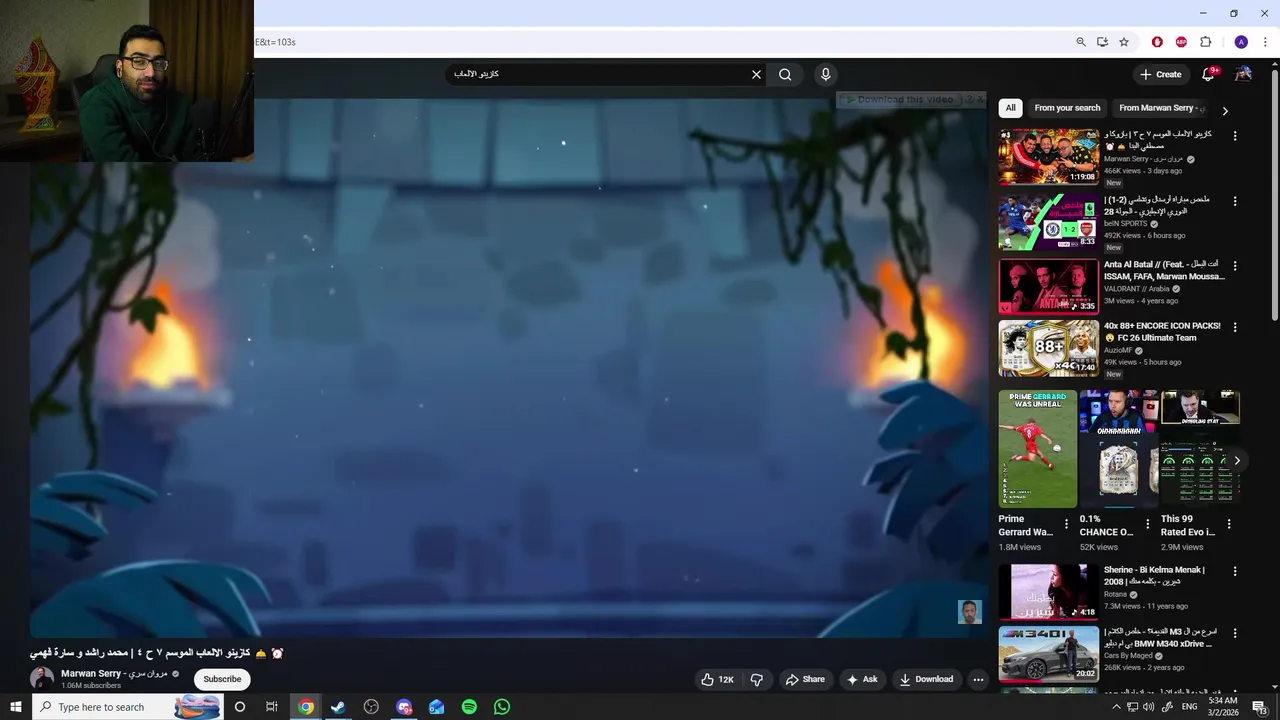1280x720 pixels.
Task: Open the Chrome extensions puzzle icon
Action: pos(1205,42)
